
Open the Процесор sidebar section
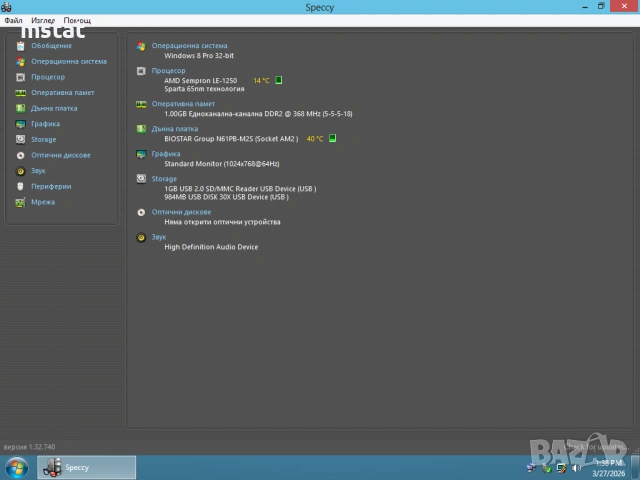tap(47, 77)
